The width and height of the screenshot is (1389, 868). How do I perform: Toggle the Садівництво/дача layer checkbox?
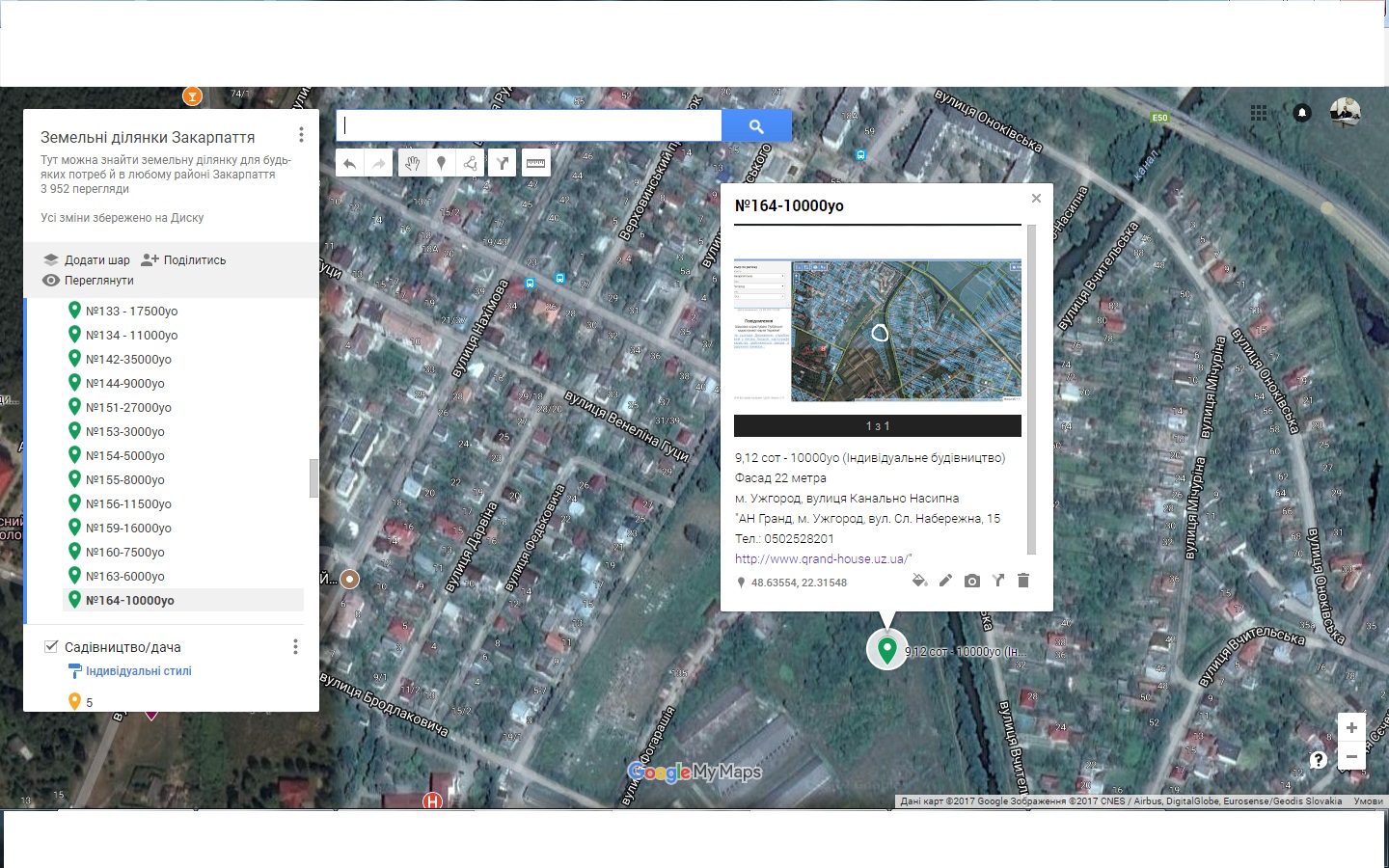tap(51, 646)
